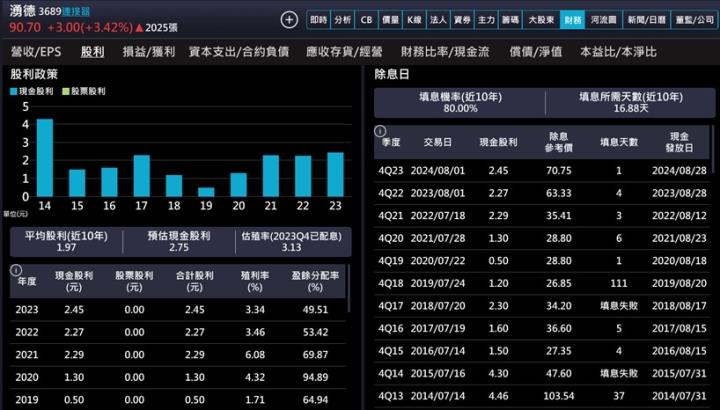The width and height of the screenshot is (720, 410).
Task: Open the 新聞/日曆 tab
Action: coord(647,20)
